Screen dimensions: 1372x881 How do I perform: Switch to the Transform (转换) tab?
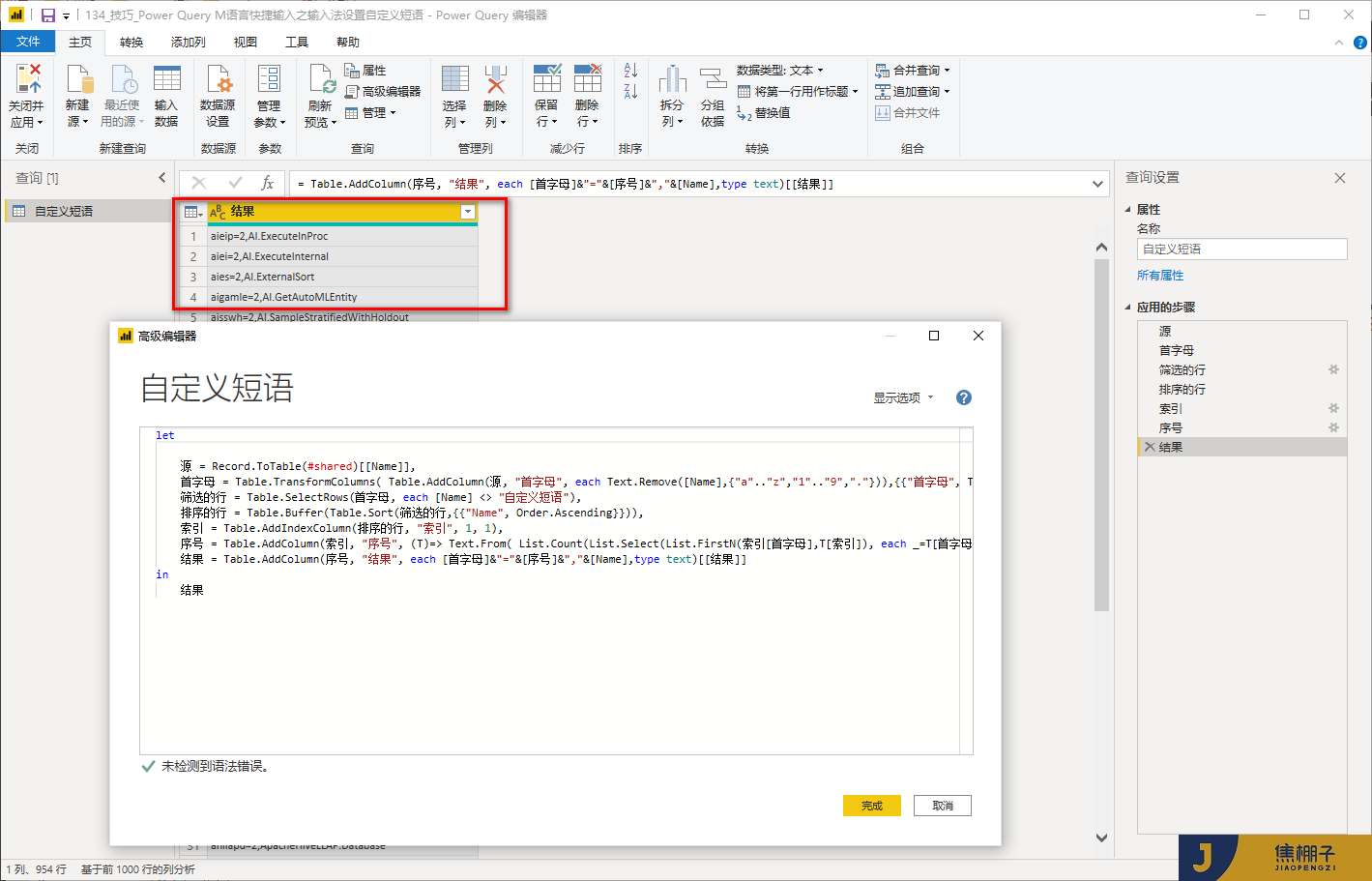[x=131, y=43]
